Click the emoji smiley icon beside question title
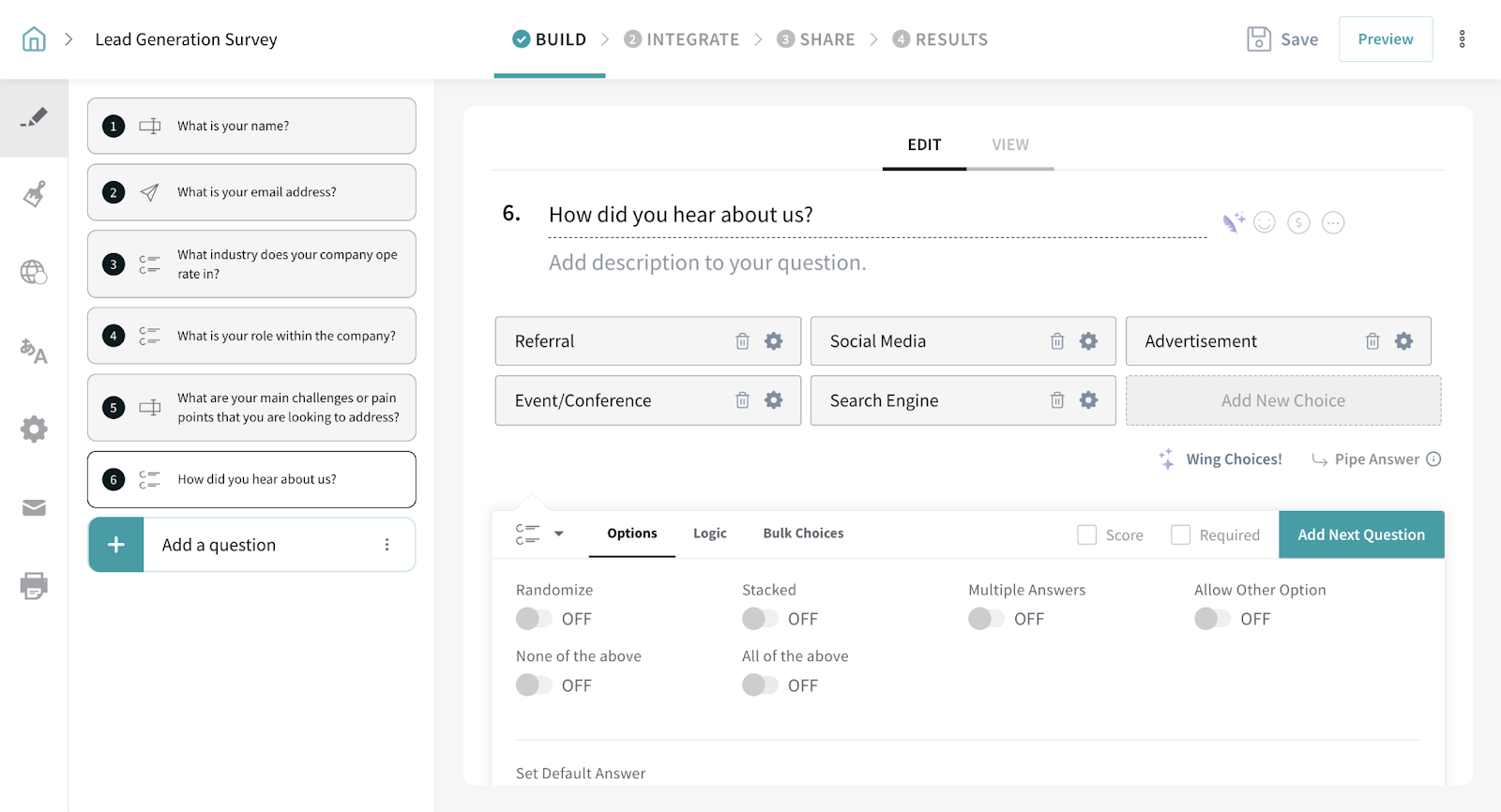The image size is (1501, 812). tap(1265, 222)
